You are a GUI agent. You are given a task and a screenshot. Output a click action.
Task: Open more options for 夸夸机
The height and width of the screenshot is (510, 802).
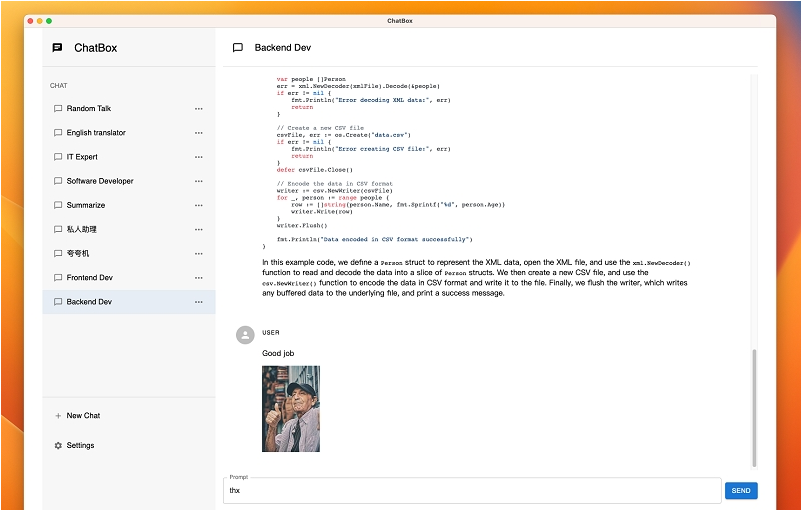point(198,253)
